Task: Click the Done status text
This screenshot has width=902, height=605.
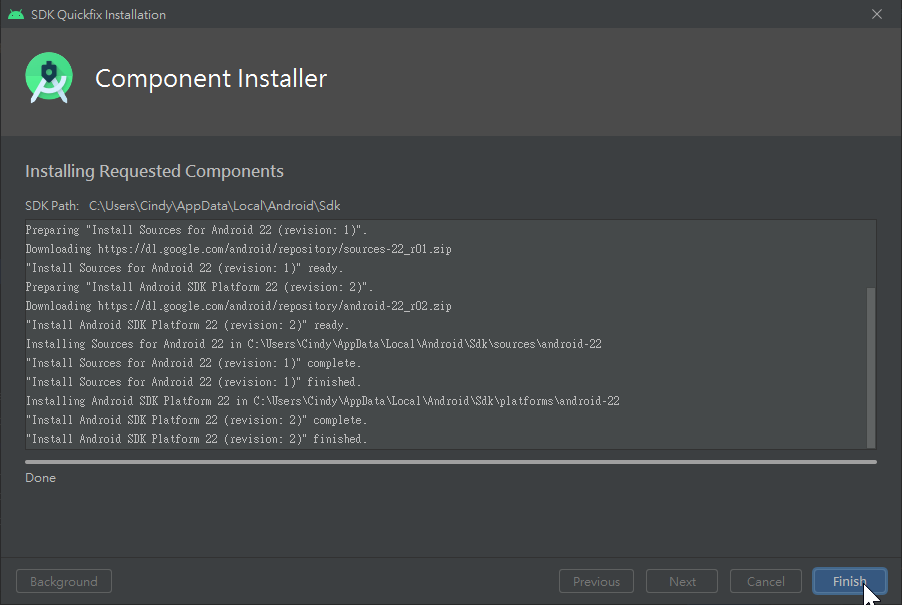Action: 40,478
